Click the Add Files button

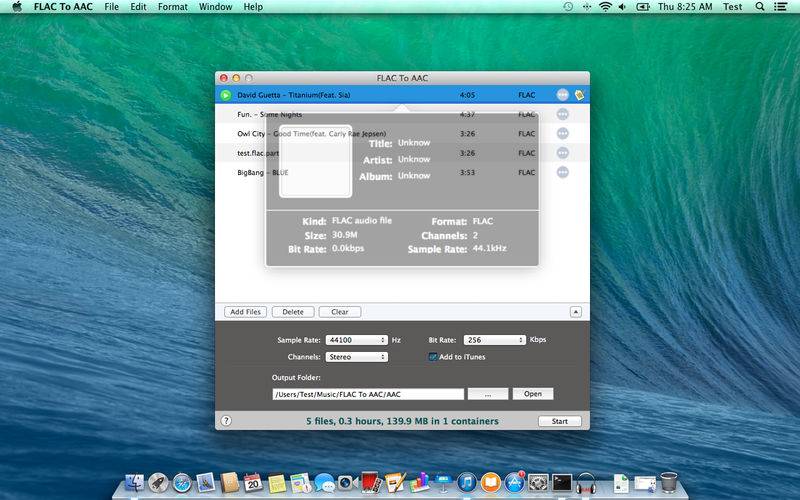tap(245, 312)
